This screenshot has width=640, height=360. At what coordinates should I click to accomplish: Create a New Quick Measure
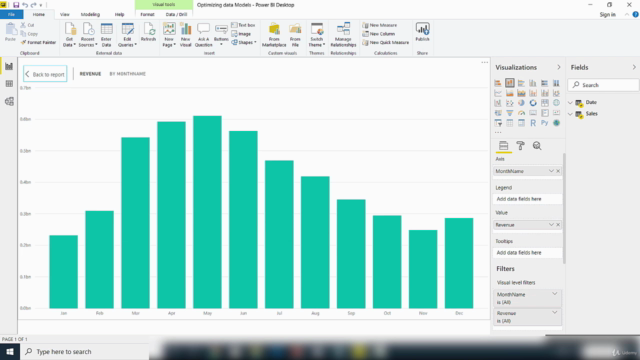tap(386, 42)
